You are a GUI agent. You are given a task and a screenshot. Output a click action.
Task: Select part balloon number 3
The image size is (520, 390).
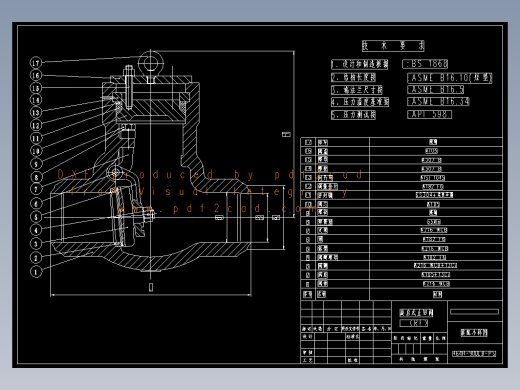(x=36, y=244)
